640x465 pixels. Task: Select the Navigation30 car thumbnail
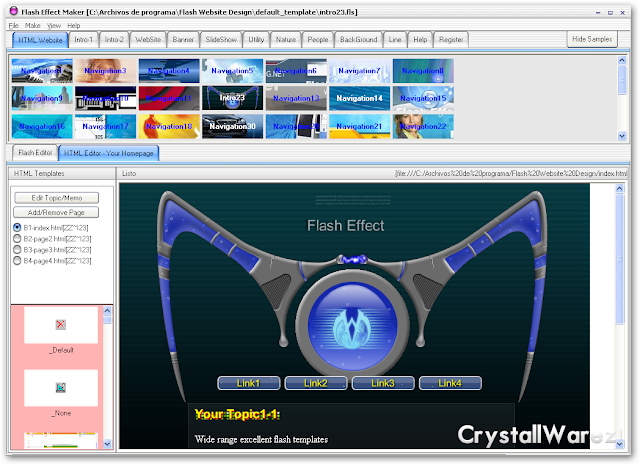pyautogui.click(x=233, y=126)
